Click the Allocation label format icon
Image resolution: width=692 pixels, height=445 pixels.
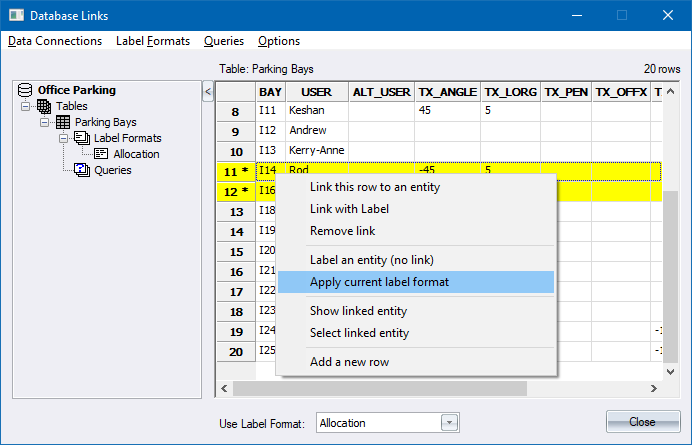pos(101,154)
